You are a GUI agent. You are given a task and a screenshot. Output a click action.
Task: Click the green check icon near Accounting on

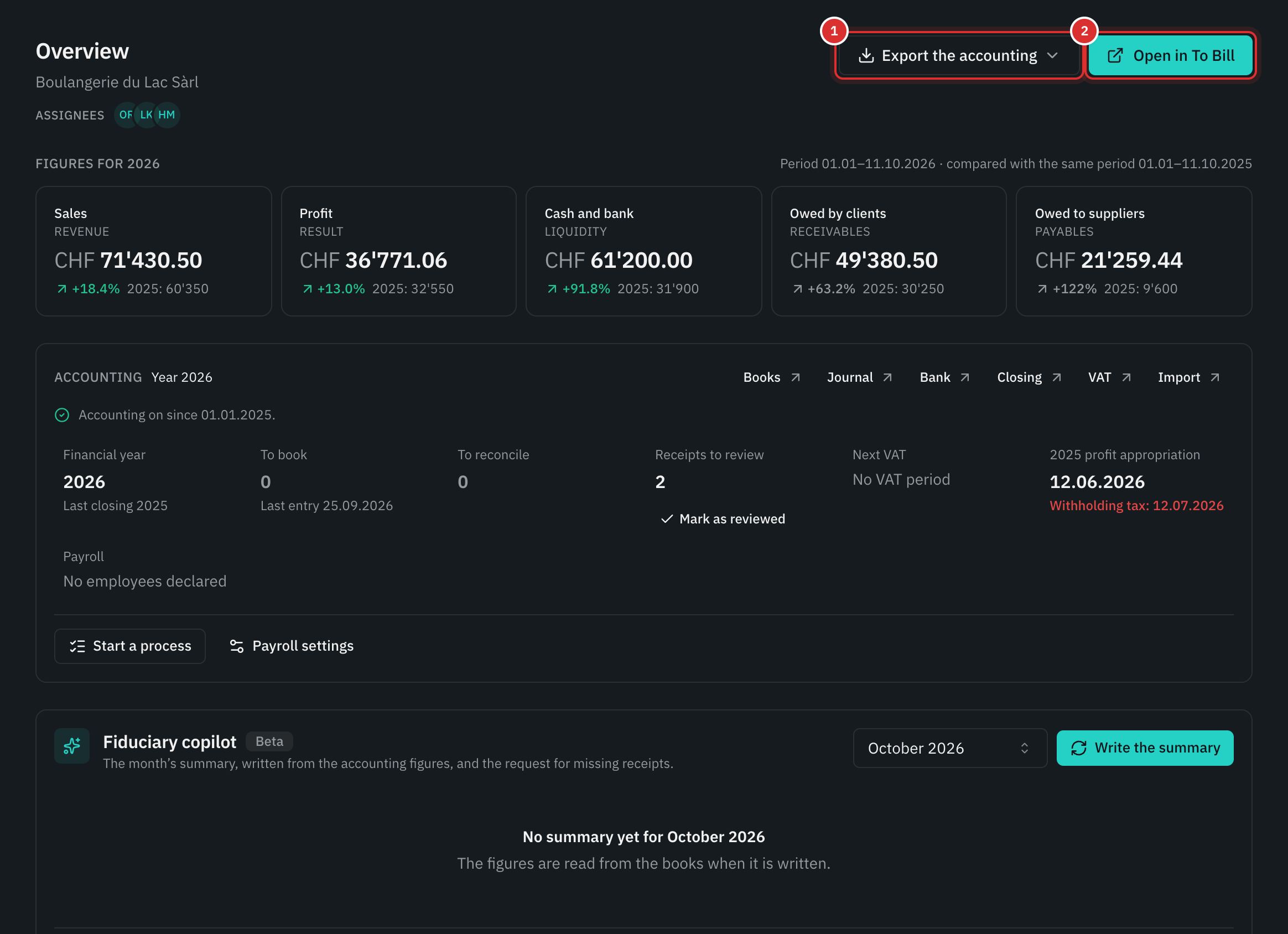coord(62,415)
